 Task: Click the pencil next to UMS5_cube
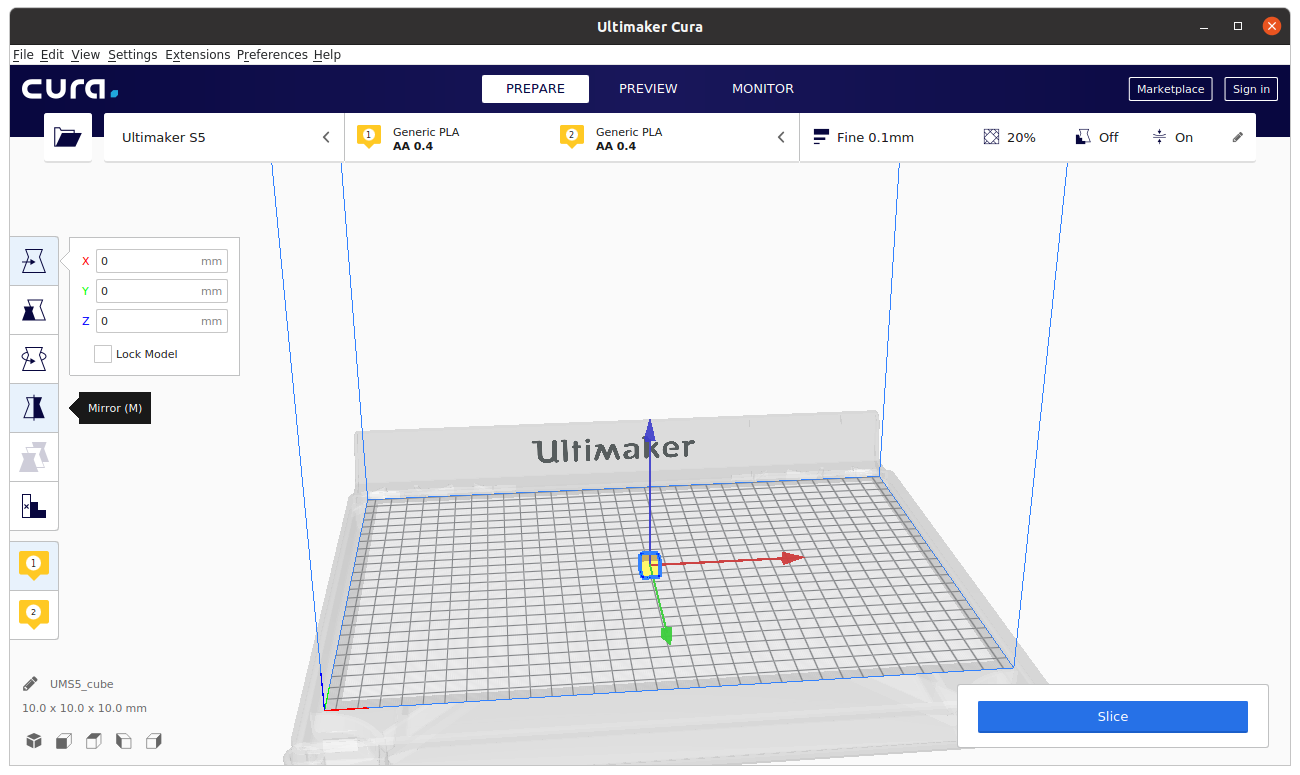tap(31, 684)
